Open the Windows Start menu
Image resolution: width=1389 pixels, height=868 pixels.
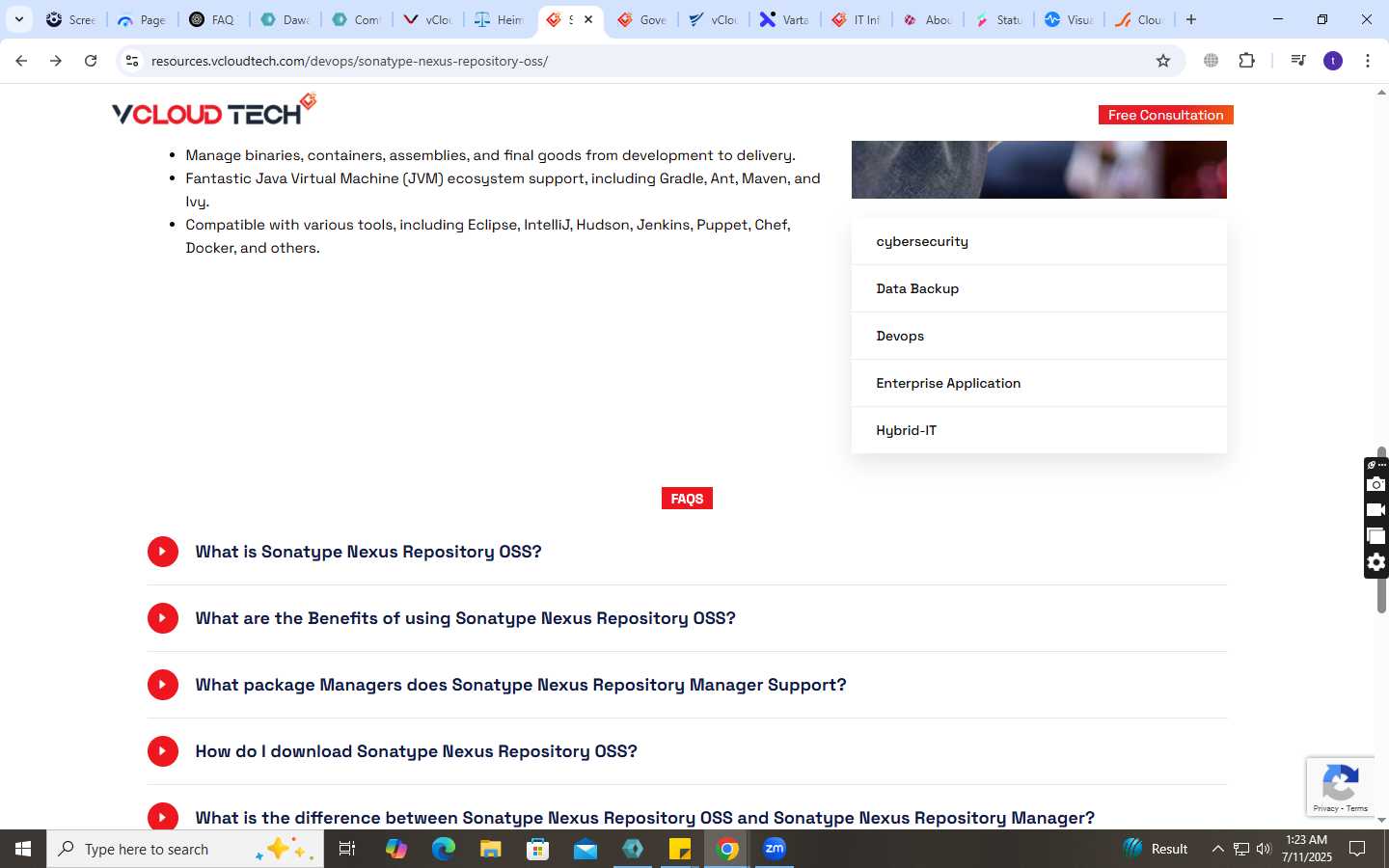[x=23, y=849]
